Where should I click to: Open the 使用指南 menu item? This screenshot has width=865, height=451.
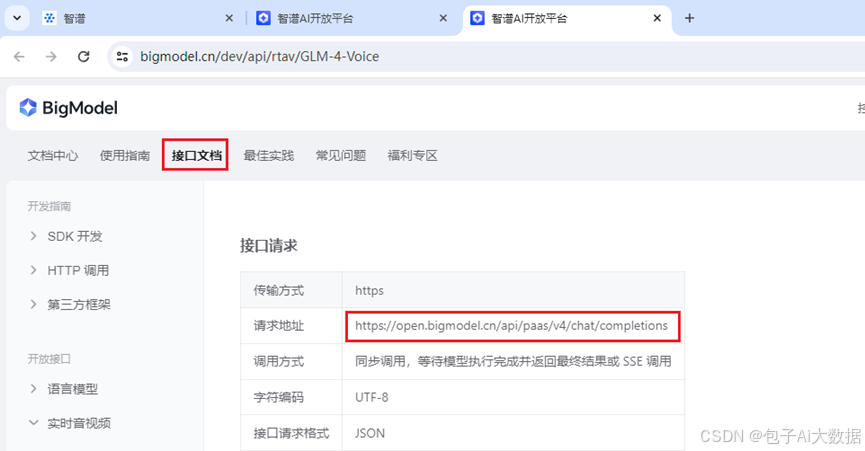[x=125, y=155]
